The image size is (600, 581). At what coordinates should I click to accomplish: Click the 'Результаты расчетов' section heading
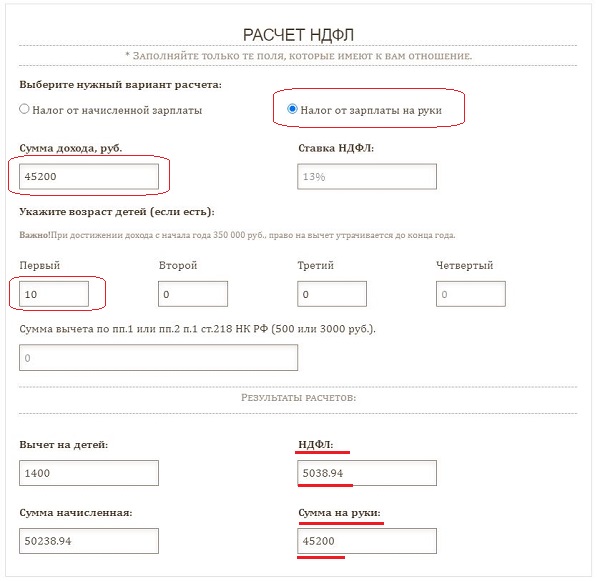(x=298, y=398)
